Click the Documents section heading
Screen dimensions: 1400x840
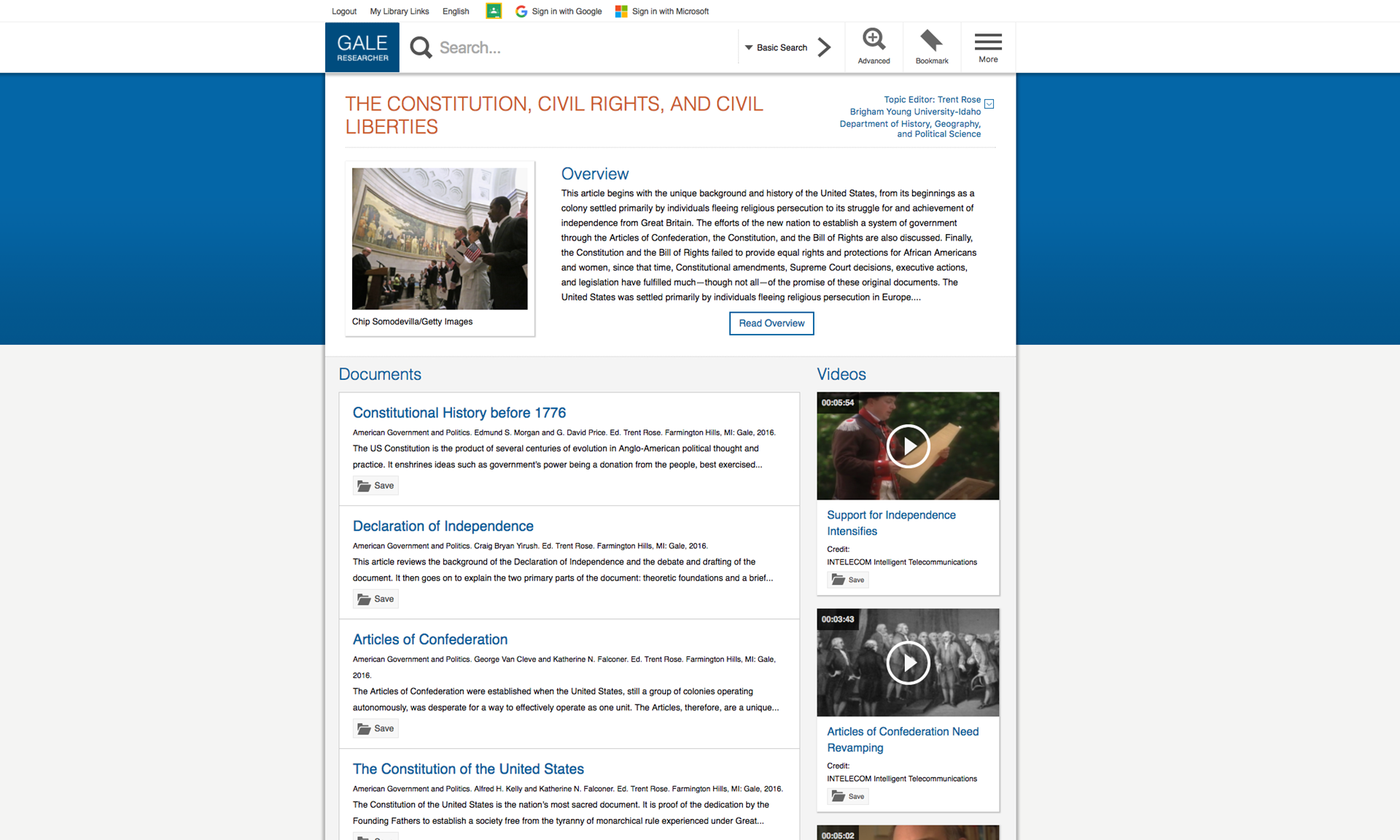tap(380, 374)
